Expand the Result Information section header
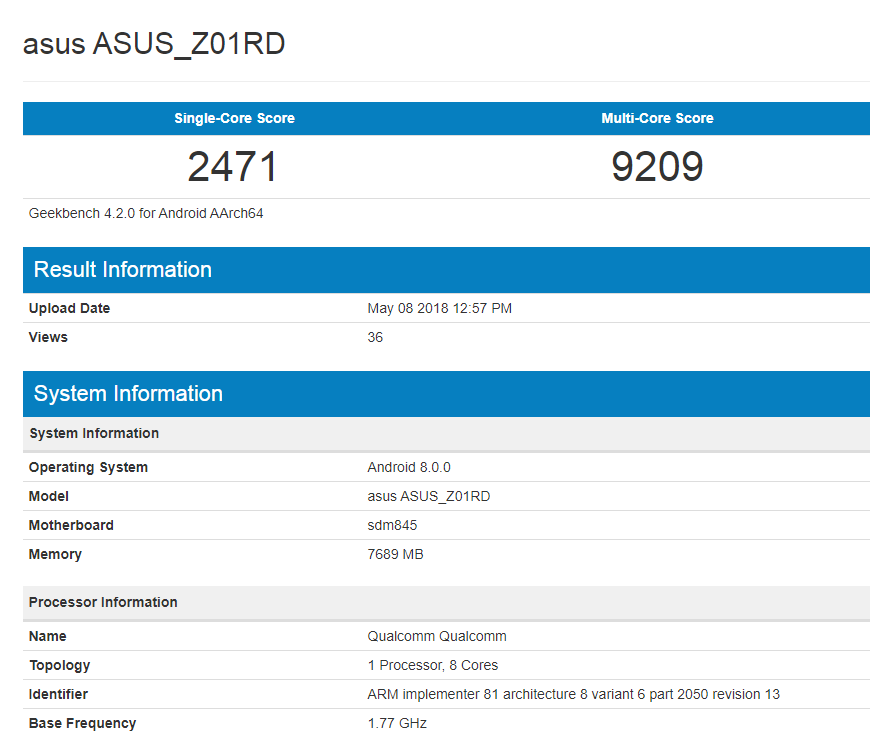Screen dimensions: 890x738 pyautogui.click(x=123, y=270)
